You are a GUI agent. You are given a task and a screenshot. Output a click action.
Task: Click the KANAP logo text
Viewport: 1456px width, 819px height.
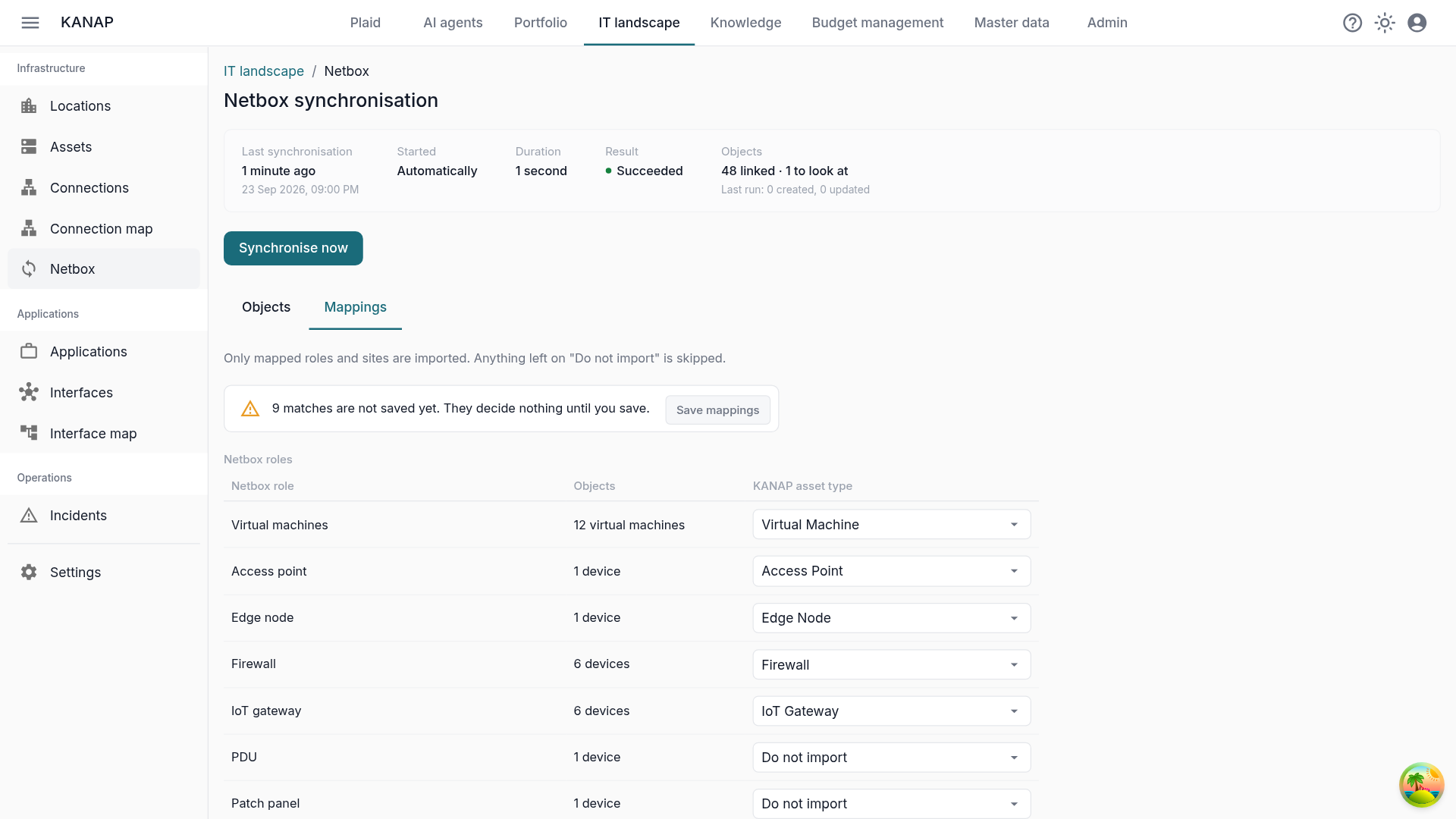[x=87, y=22]
